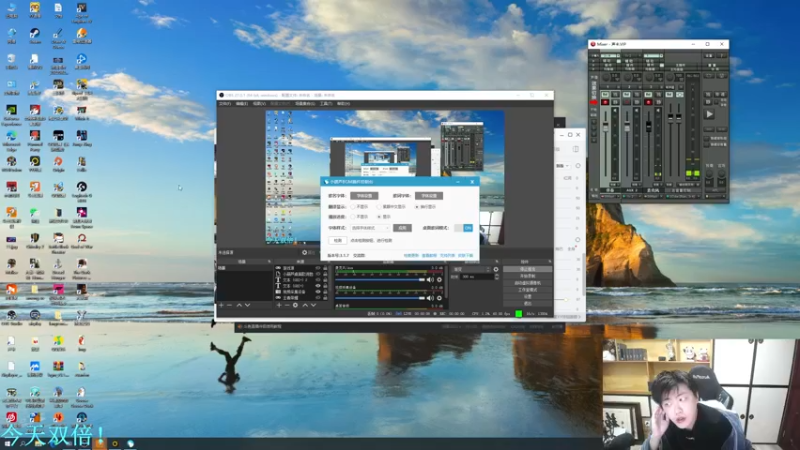
Task: Mute the 麦克风/Aux track speaker icon
Action: [431, 280]
